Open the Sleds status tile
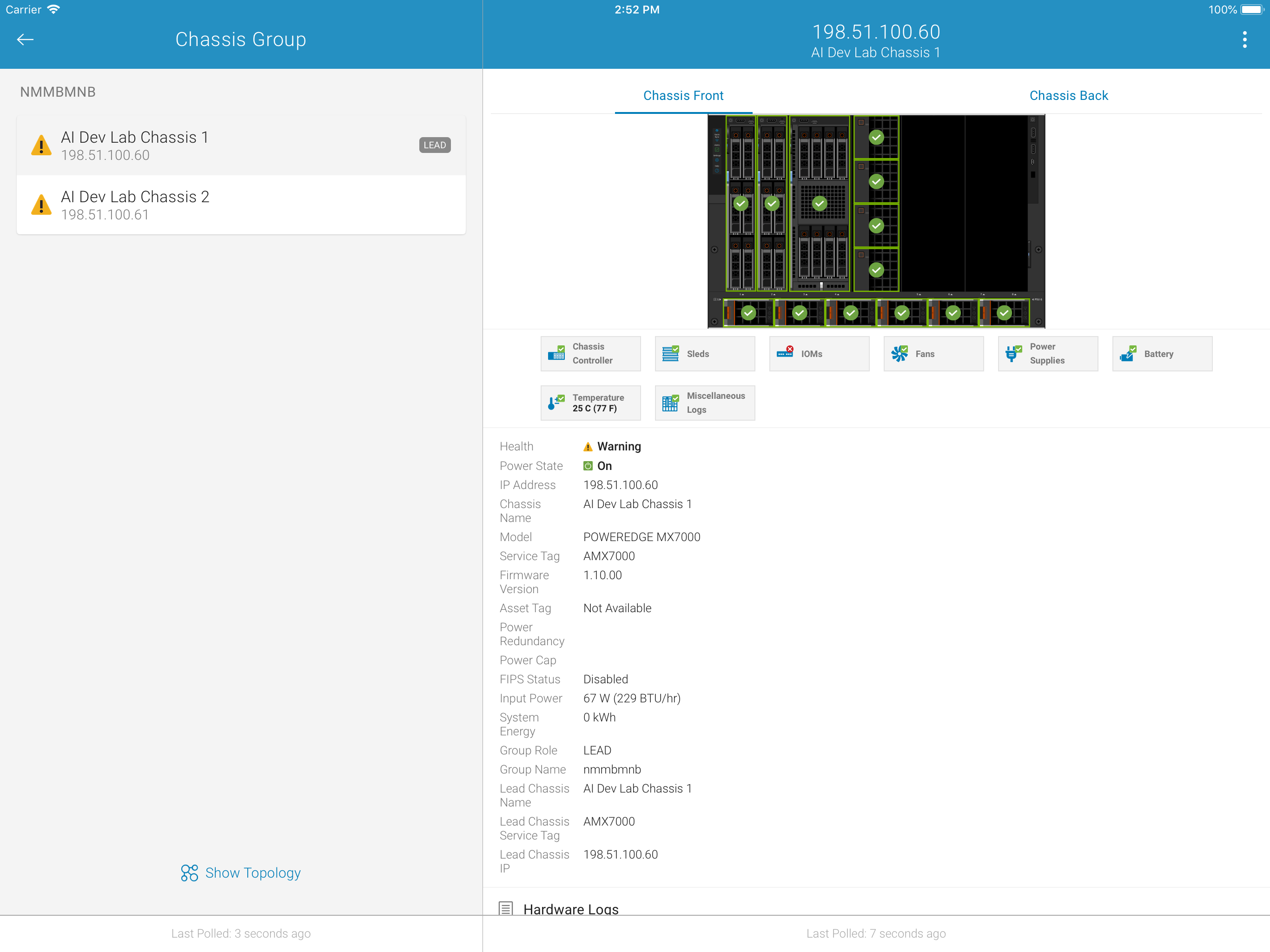The image size is (1270, 952). click(x=704, y=354)
